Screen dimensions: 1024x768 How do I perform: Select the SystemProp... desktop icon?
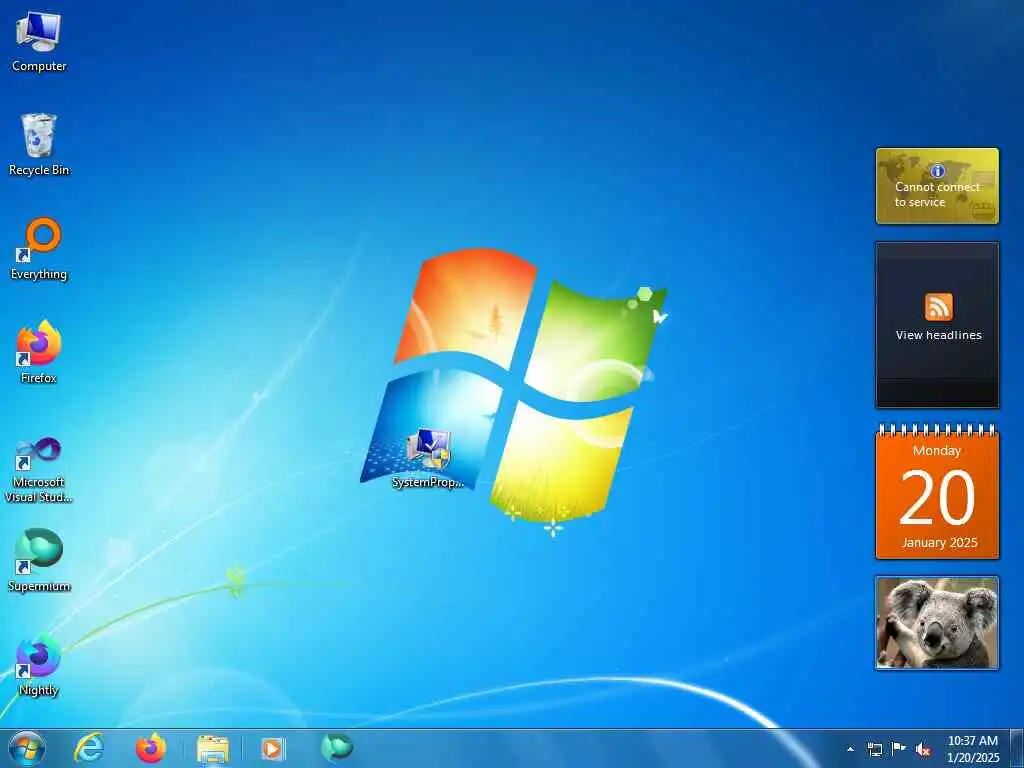pos(428,459)
